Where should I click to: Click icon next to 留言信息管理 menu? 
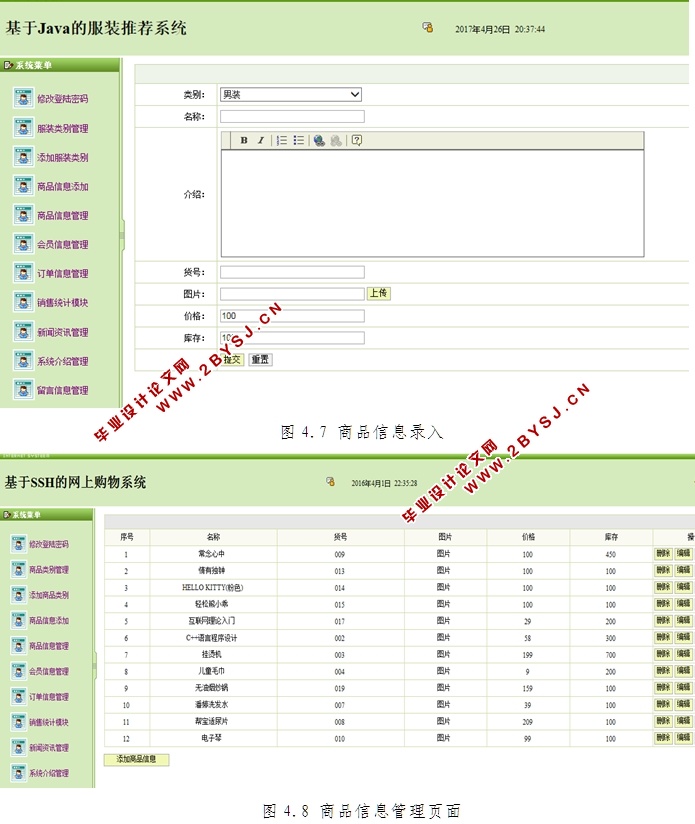tap(24, 389)
